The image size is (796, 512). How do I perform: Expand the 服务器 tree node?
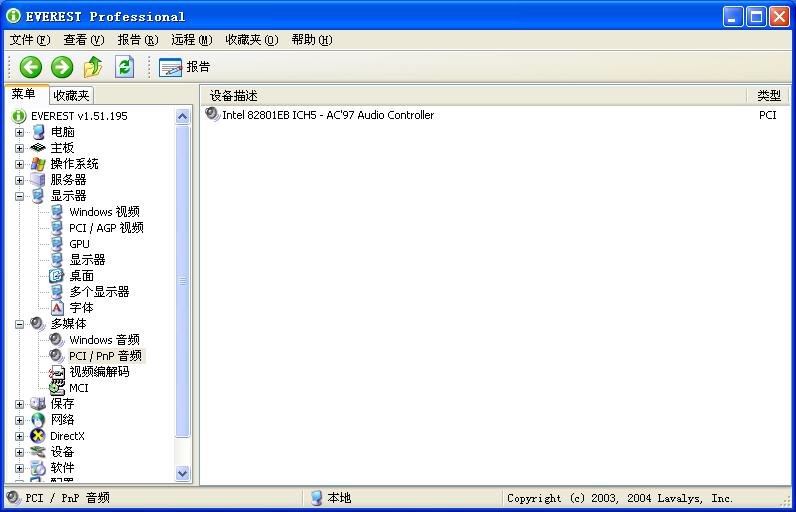tap(19, 180)
